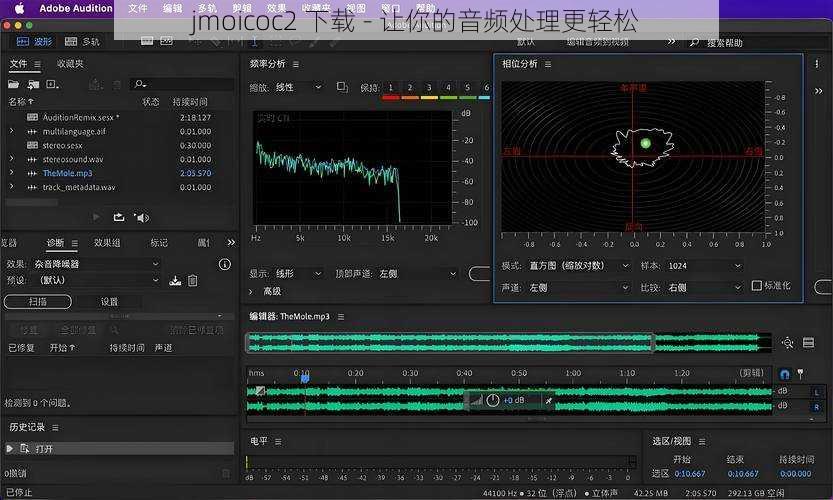The width and height of the screenshot is (833, 500).
Task: Click the diagnostics info icon
Action: click(x=225, y=264)
